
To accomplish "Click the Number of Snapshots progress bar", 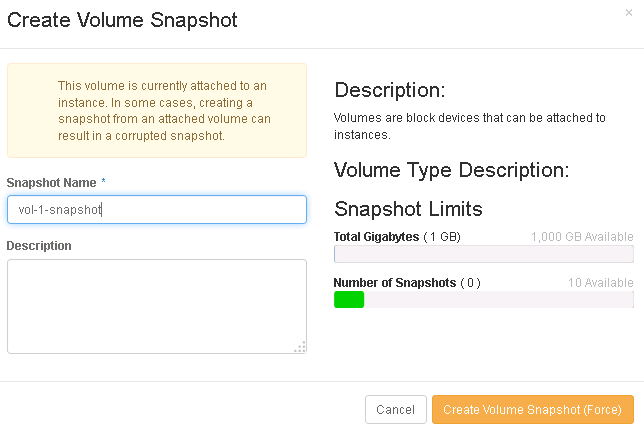I will (483, 300).
